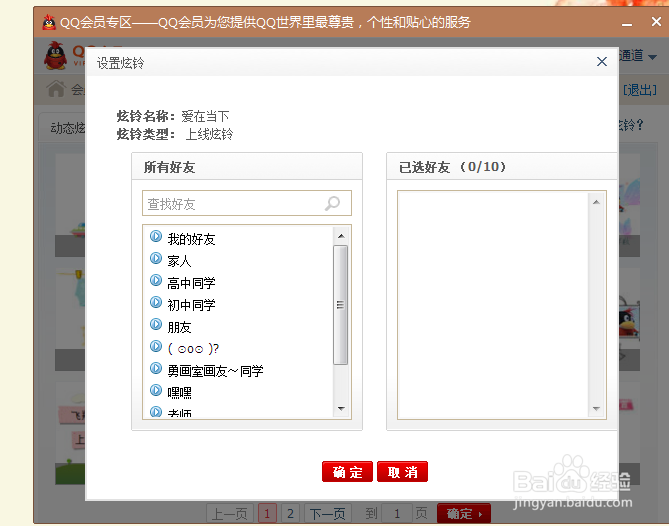669x526 pixels.
Task: Click friend list scrollbar down arrow
Action: 340,409
